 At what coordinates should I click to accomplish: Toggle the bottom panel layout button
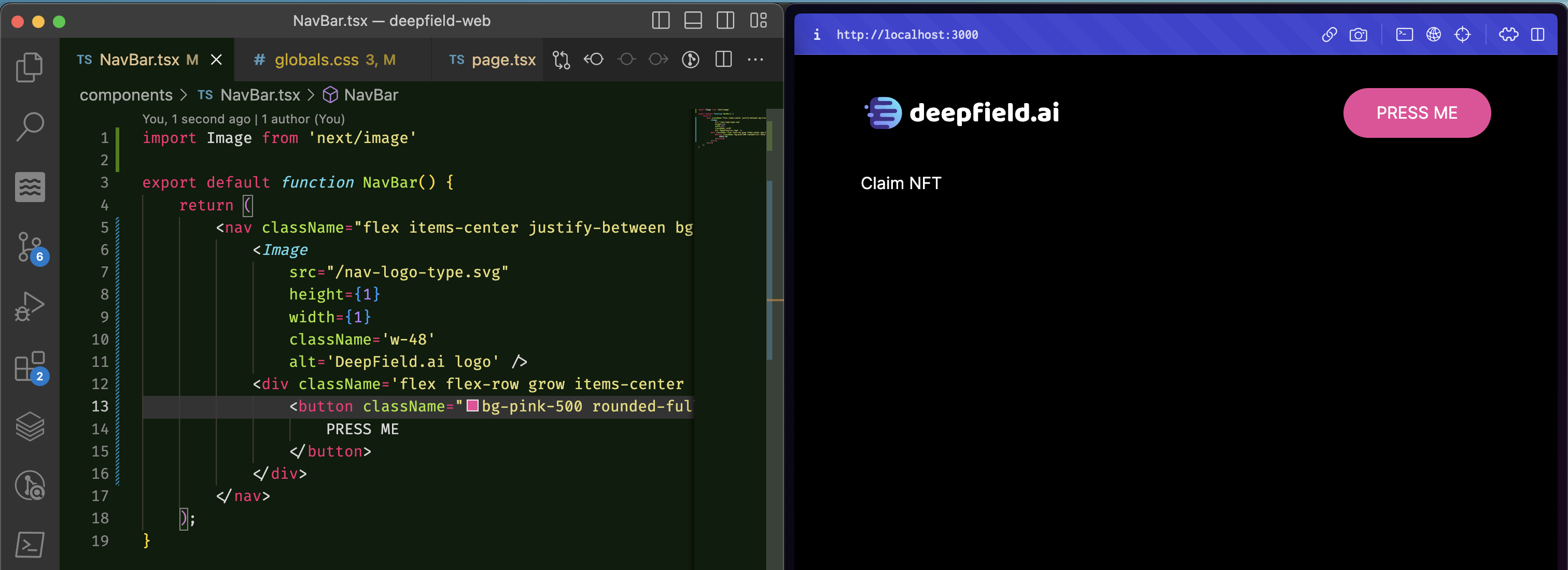693,21
